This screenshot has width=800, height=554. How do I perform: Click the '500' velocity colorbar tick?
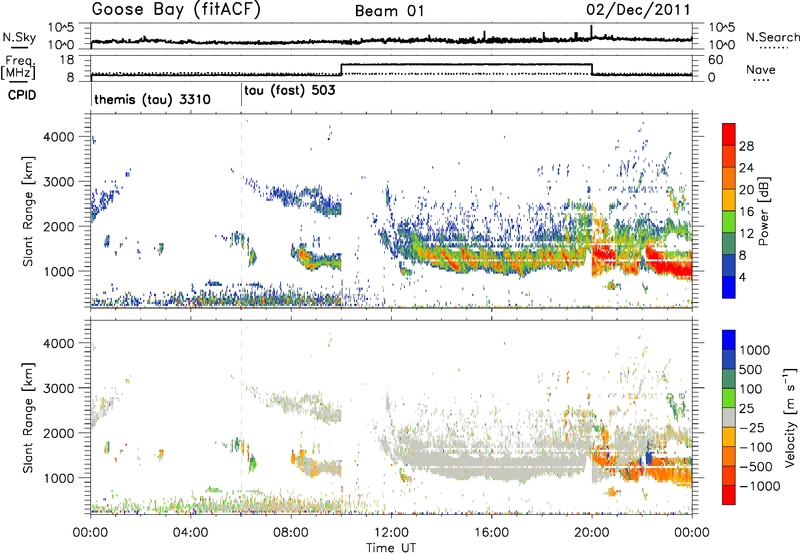[x=751, y=370]
